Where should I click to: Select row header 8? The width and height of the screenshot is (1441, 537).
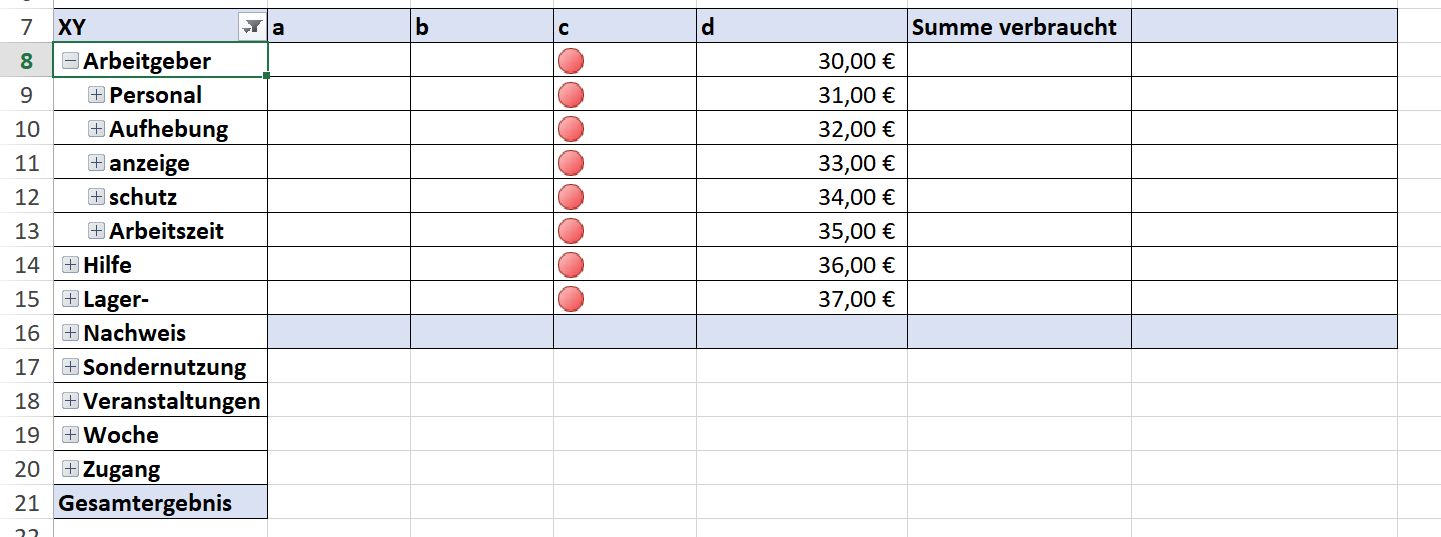click(x=27, y=61)
